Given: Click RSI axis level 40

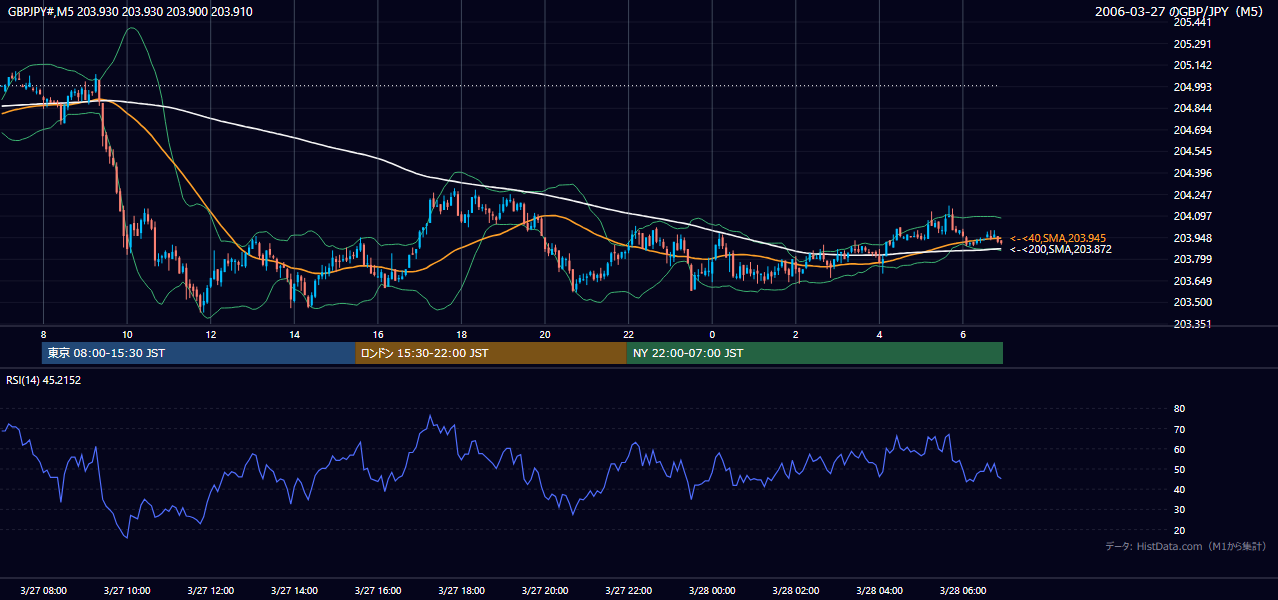Looking at the screenshot, I should pyautogui.click(x=1179, y=489).
